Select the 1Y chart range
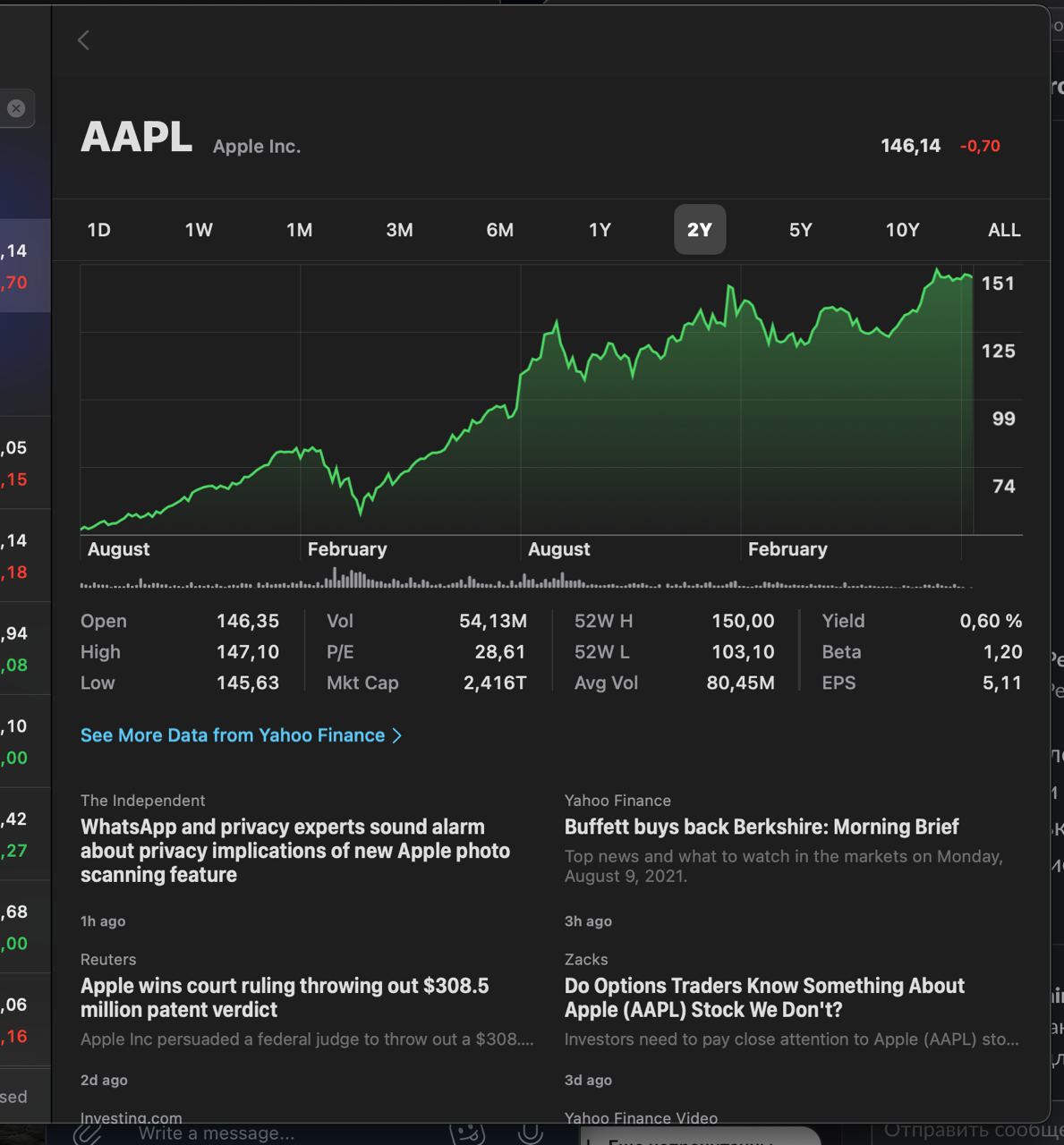Image resolution: width=1064 pixels, height=1145 pixels. (x=600, y=230)
